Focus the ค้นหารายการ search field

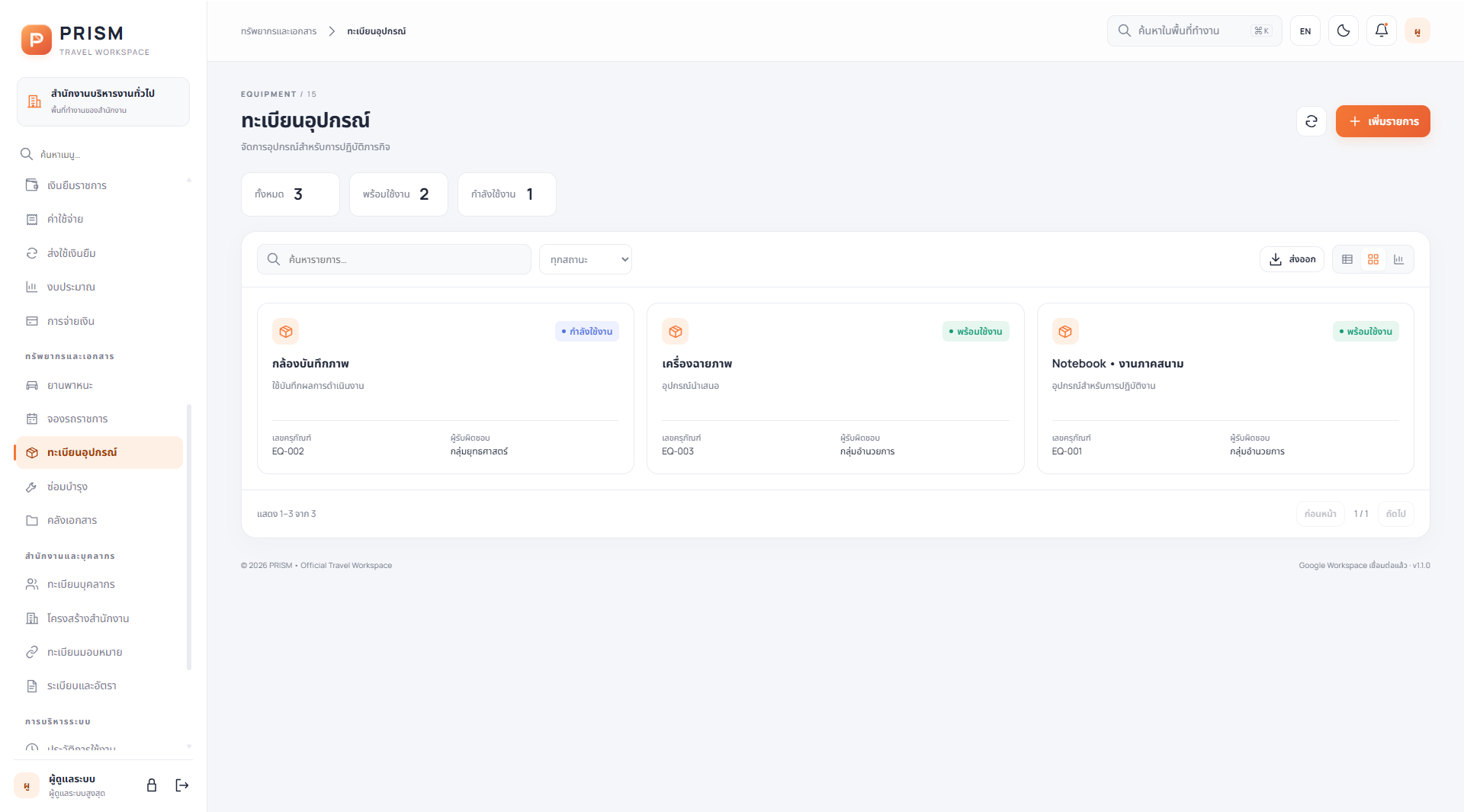tap(394, 259)
